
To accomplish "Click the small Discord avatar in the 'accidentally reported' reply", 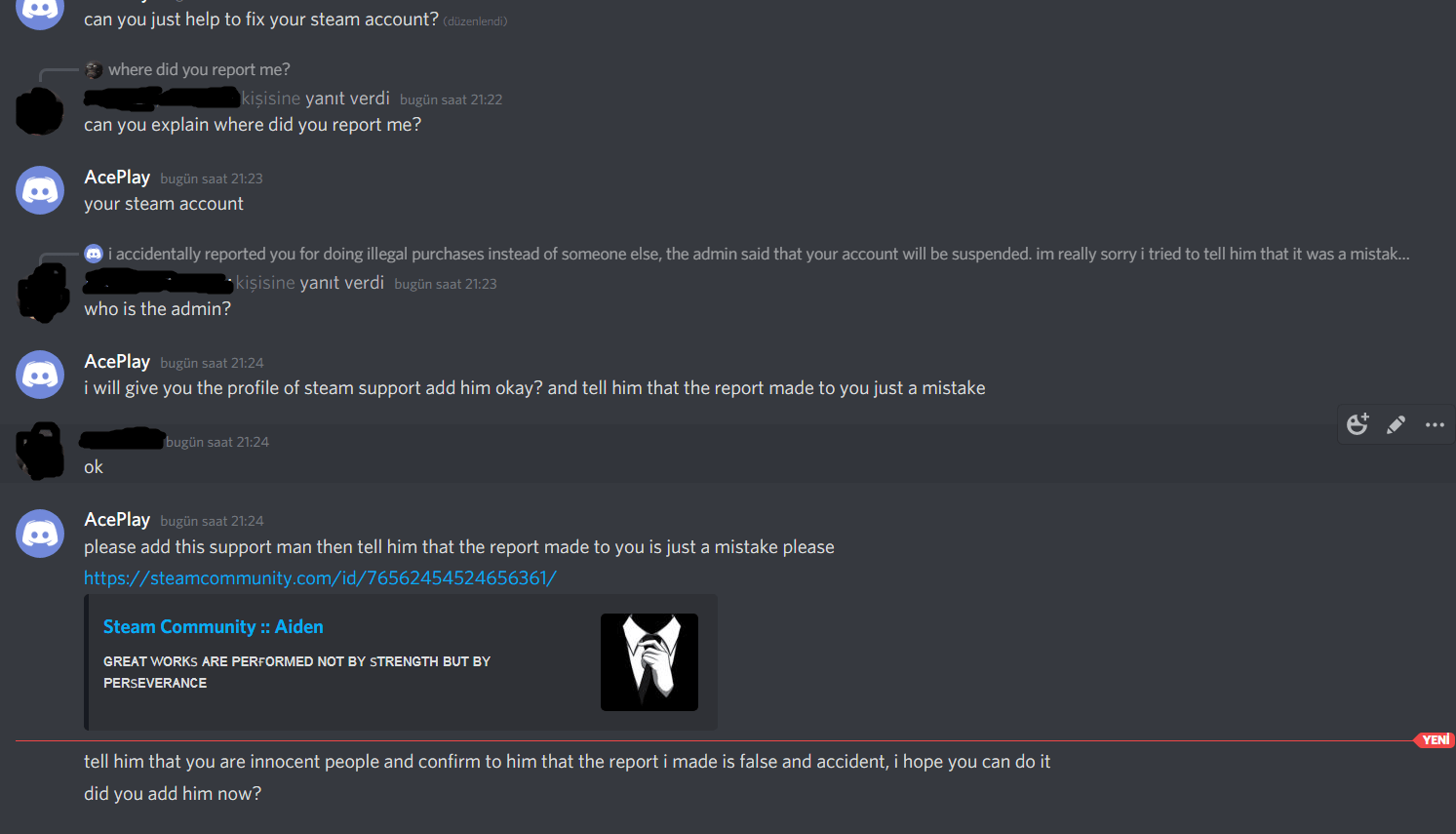I will coord(94,254).
